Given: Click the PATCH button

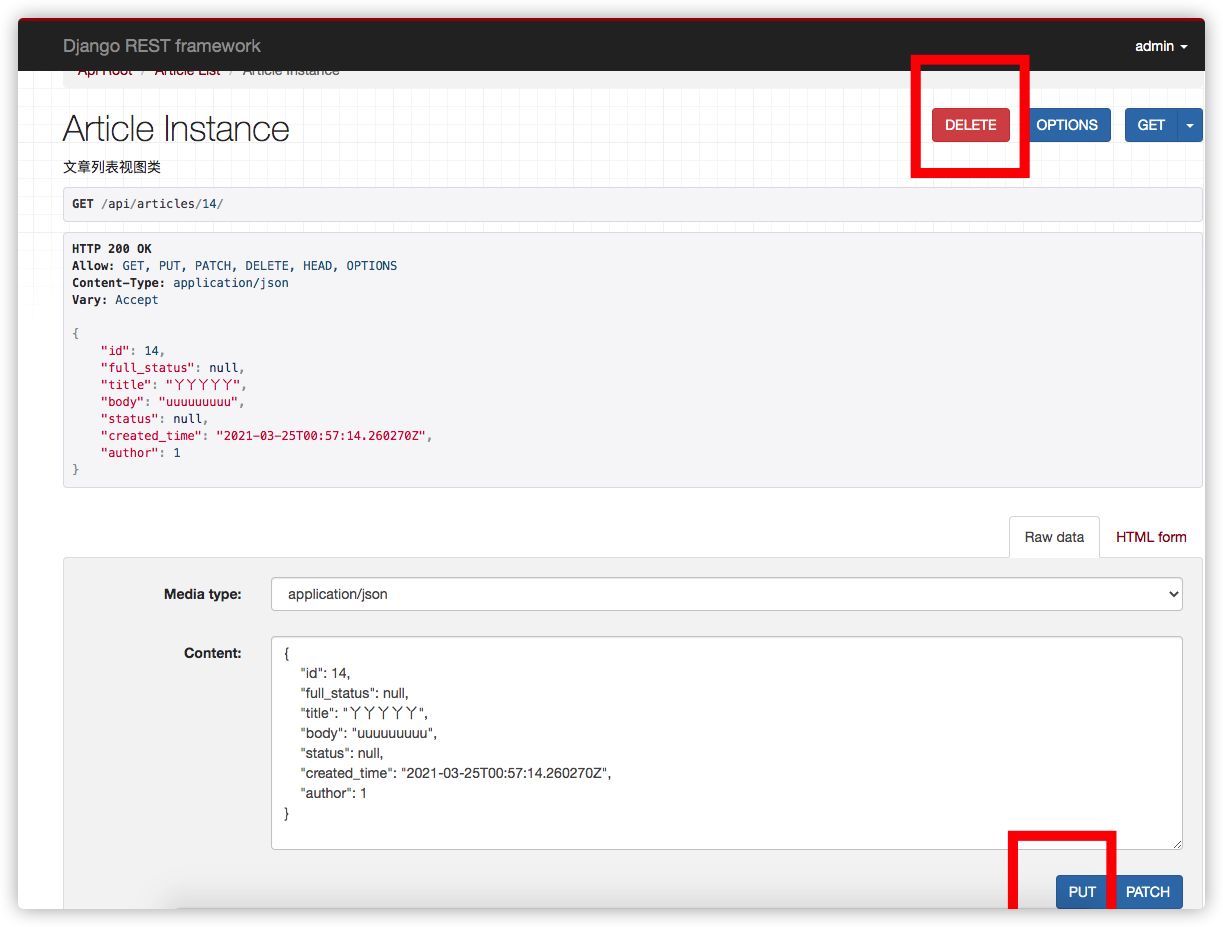Looking at the screenshot, I should (1147, 892).
